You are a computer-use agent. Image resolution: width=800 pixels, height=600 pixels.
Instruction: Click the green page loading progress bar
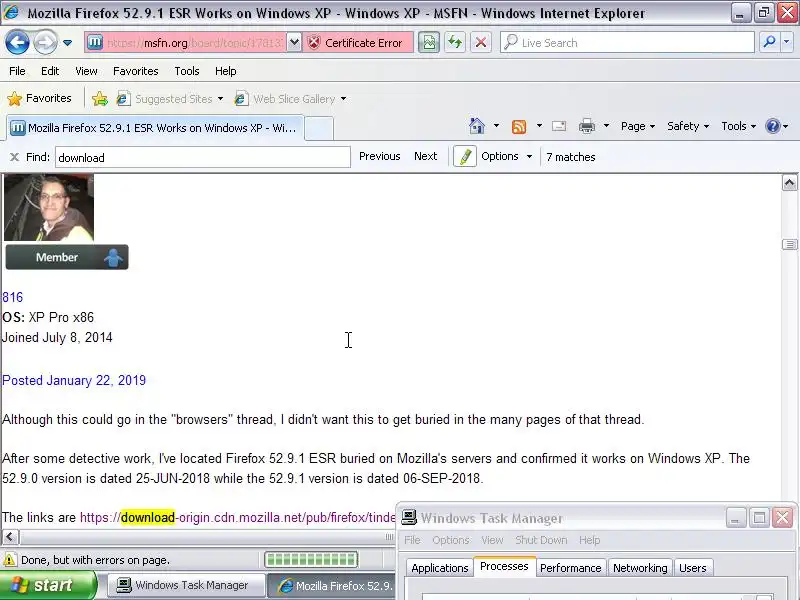(311, 560)
